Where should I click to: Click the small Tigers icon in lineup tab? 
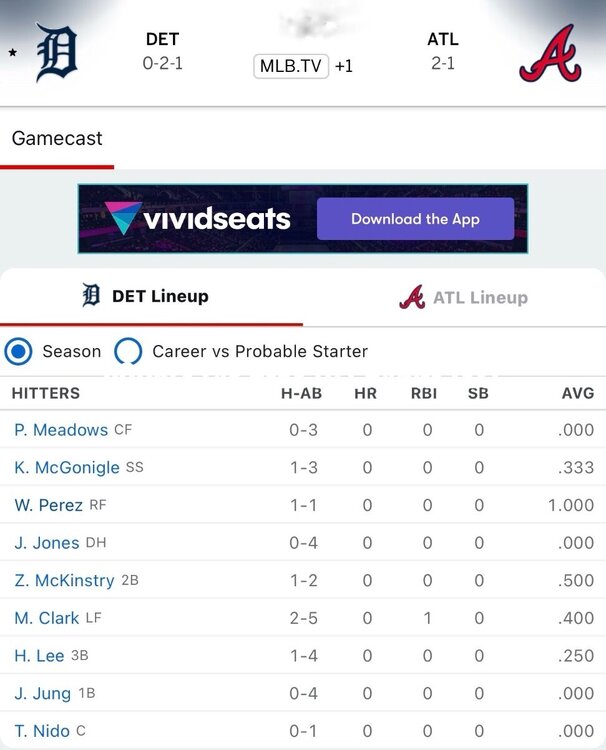point(91,296)
